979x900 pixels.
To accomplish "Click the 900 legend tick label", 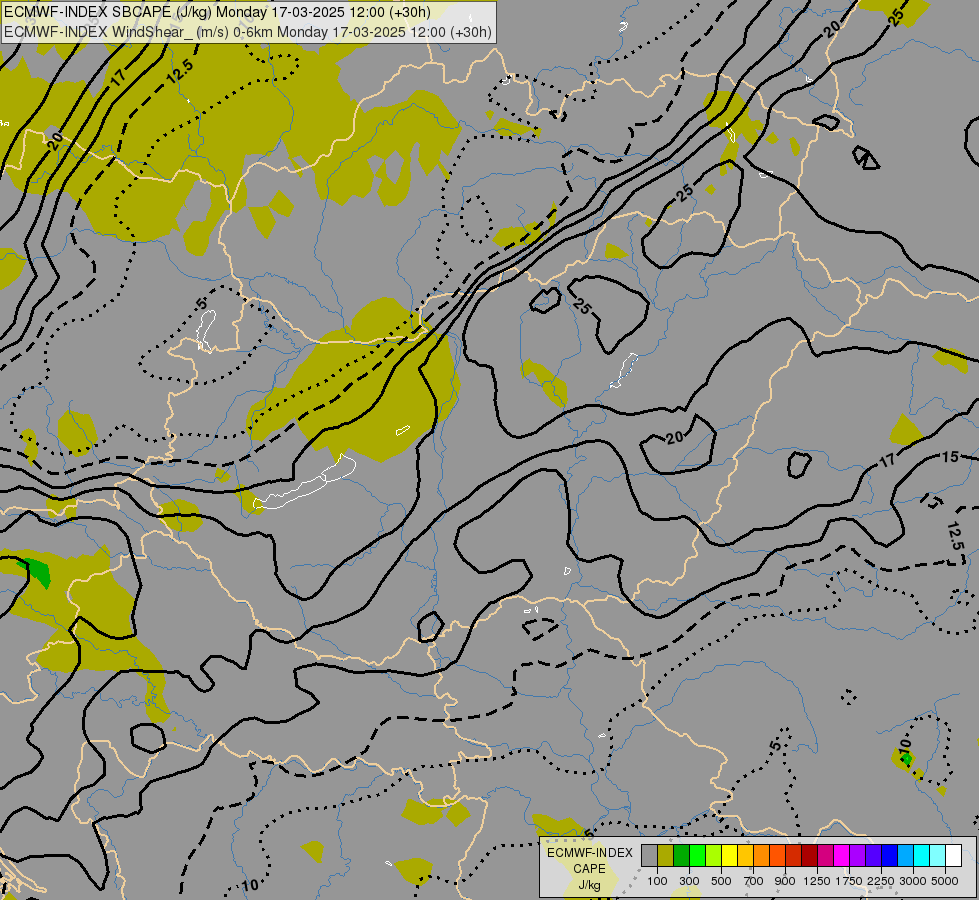I will [785, 881].
